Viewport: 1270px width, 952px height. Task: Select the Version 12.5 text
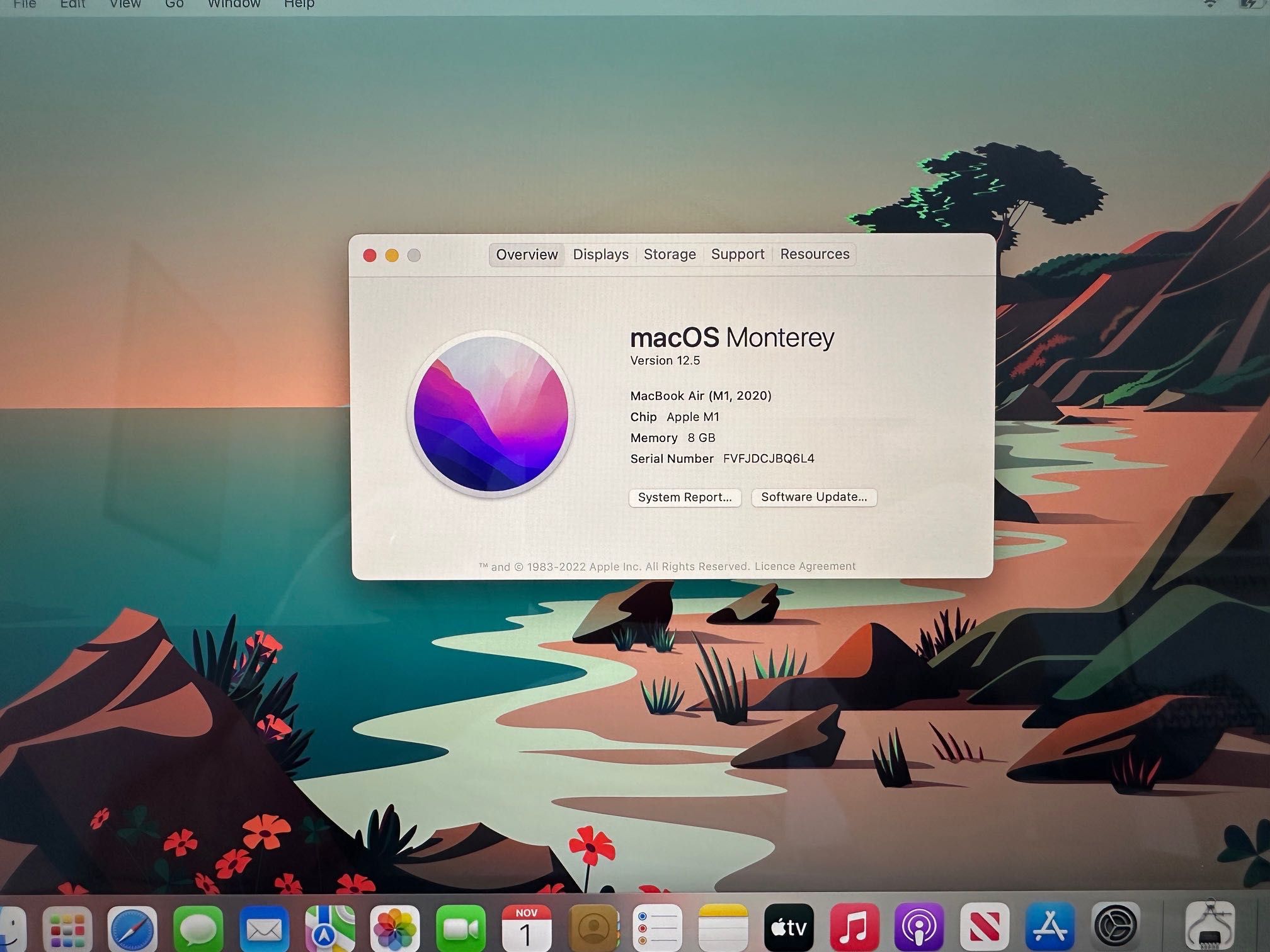(665, 361)
